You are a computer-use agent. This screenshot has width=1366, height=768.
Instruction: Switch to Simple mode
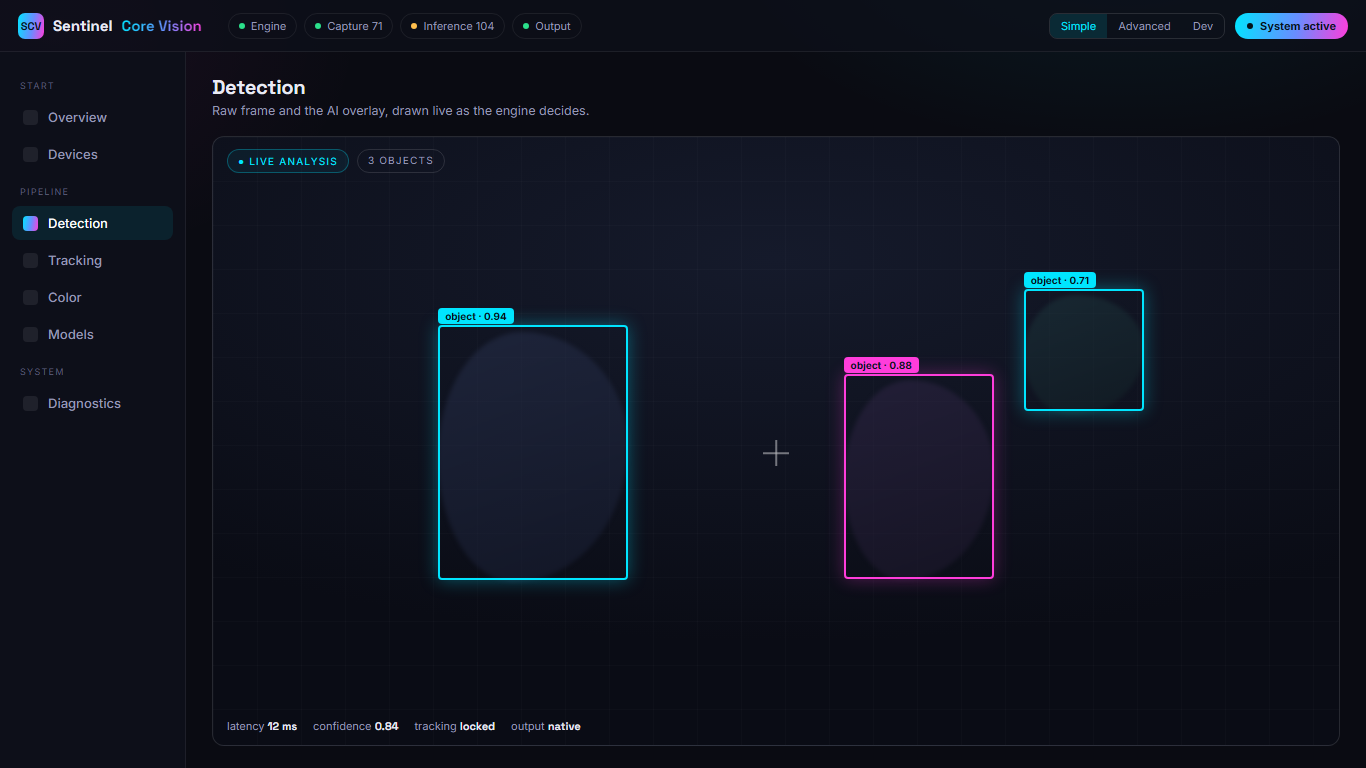coord(1078,26)
